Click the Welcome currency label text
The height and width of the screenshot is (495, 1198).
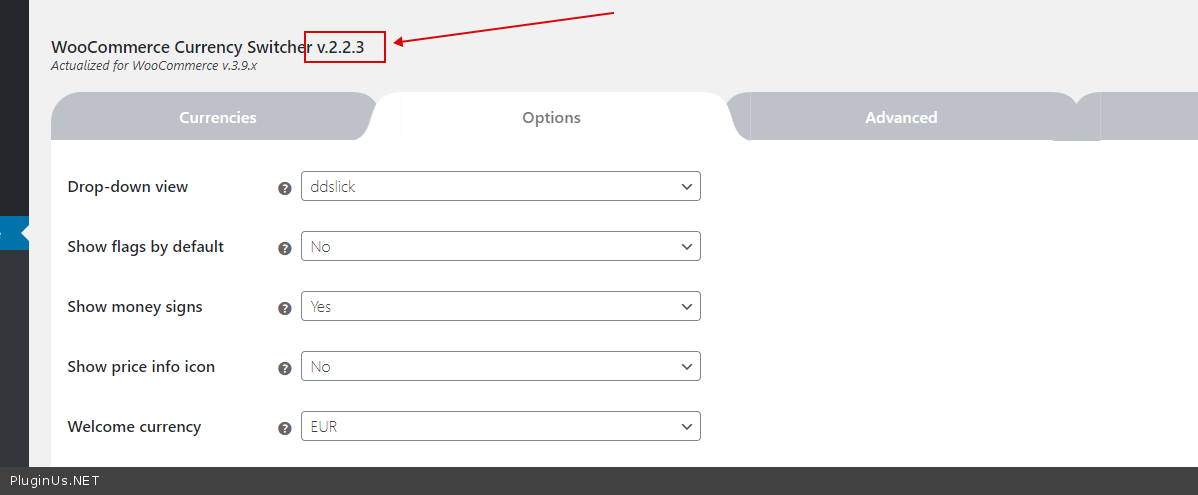pyautogui.click(x=134, y=427)
